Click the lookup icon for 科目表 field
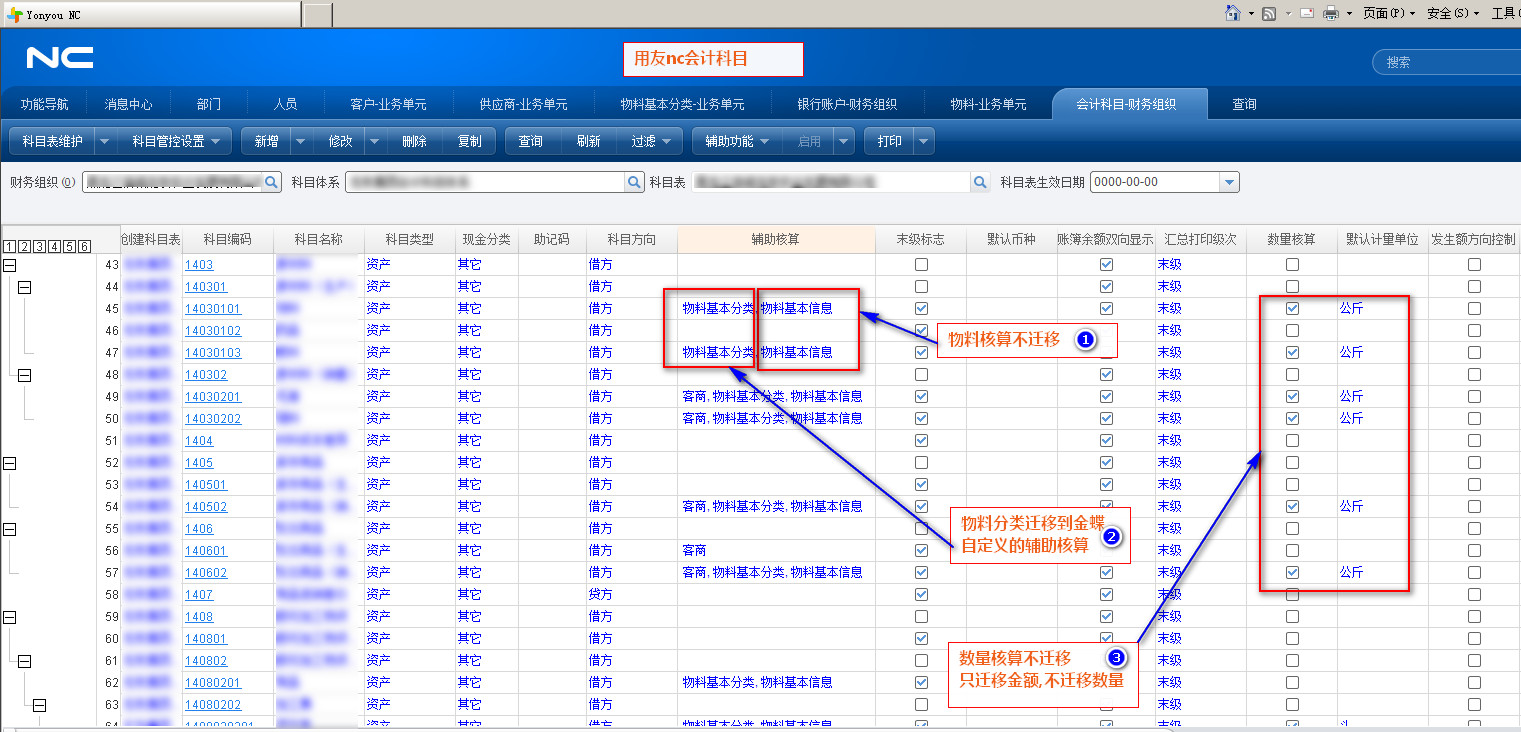This screenshot has height=732, width=1521. click(980, 182)
